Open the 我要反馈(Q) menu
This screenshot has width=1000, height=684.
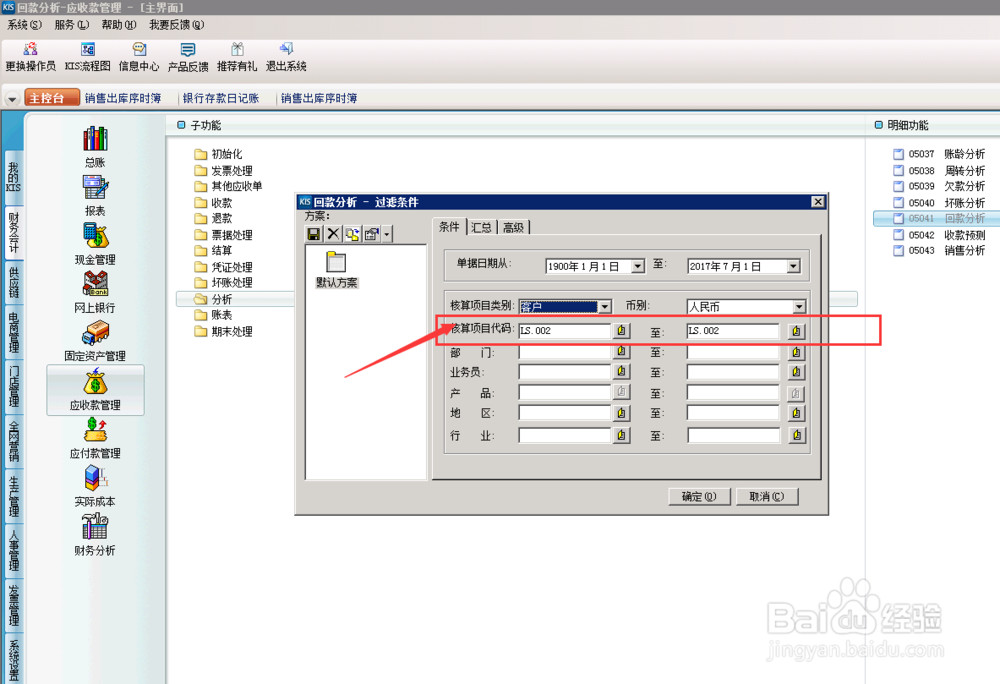[177, 25]
